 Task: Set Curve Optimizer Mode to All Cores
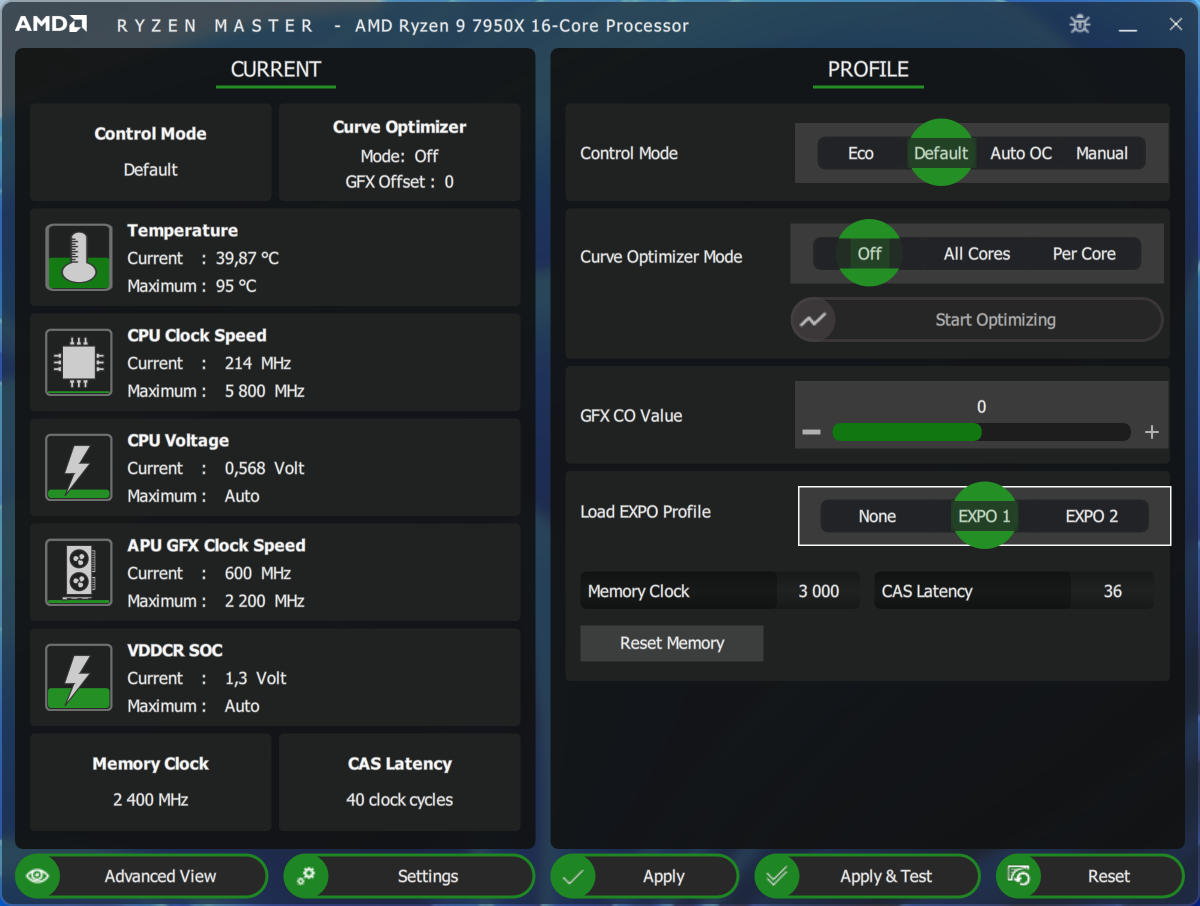click(x=977, y=253)
